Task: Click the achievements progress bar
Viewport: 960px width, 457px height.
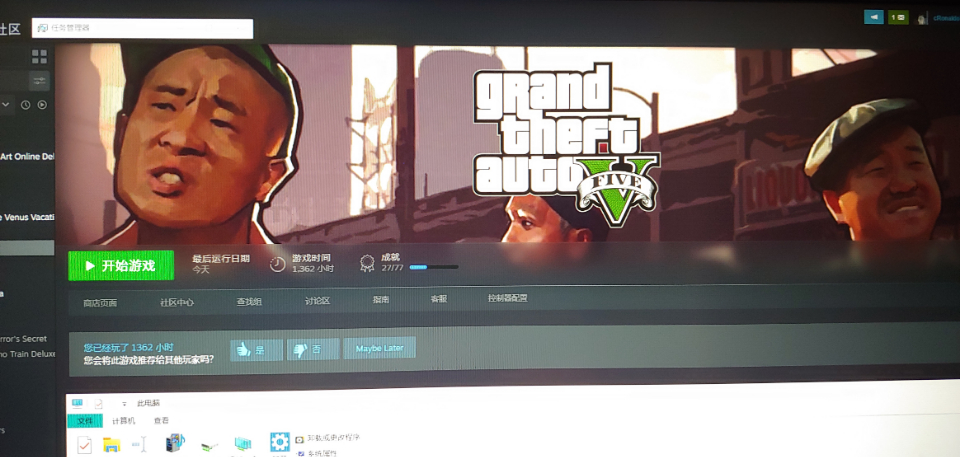Action: point(433,267)
